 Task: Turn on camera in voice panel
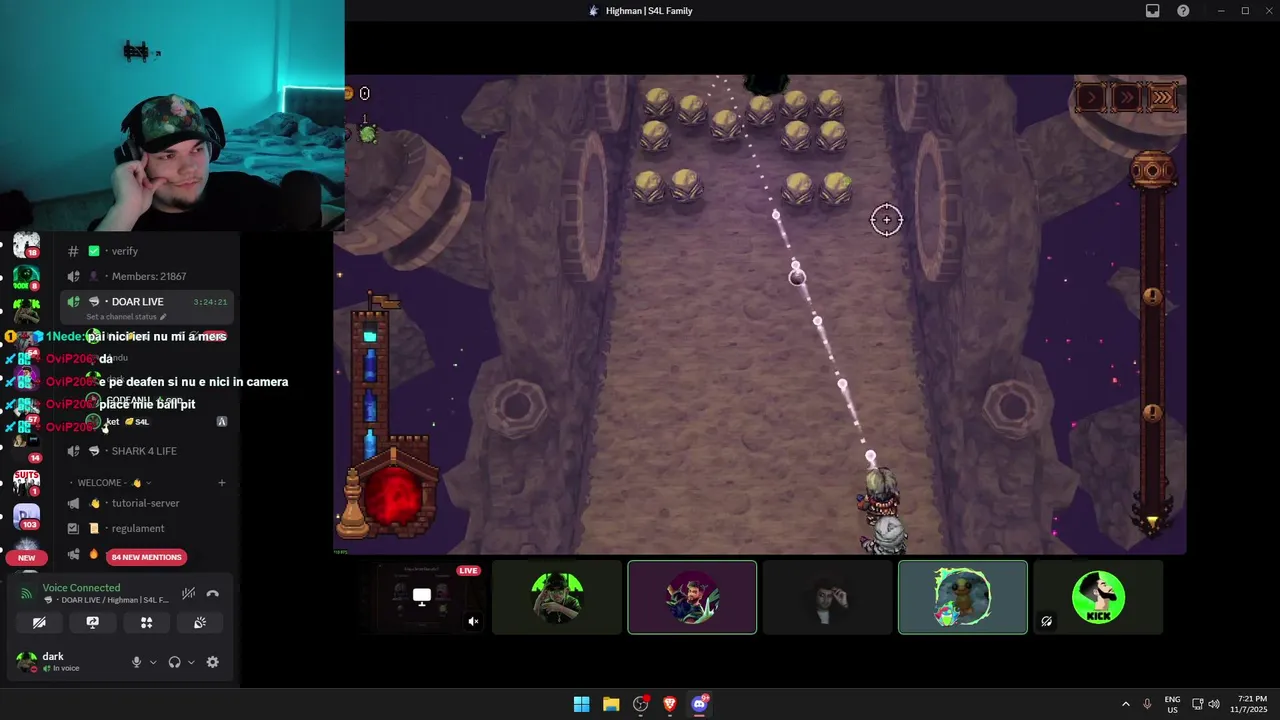point(39,622)
